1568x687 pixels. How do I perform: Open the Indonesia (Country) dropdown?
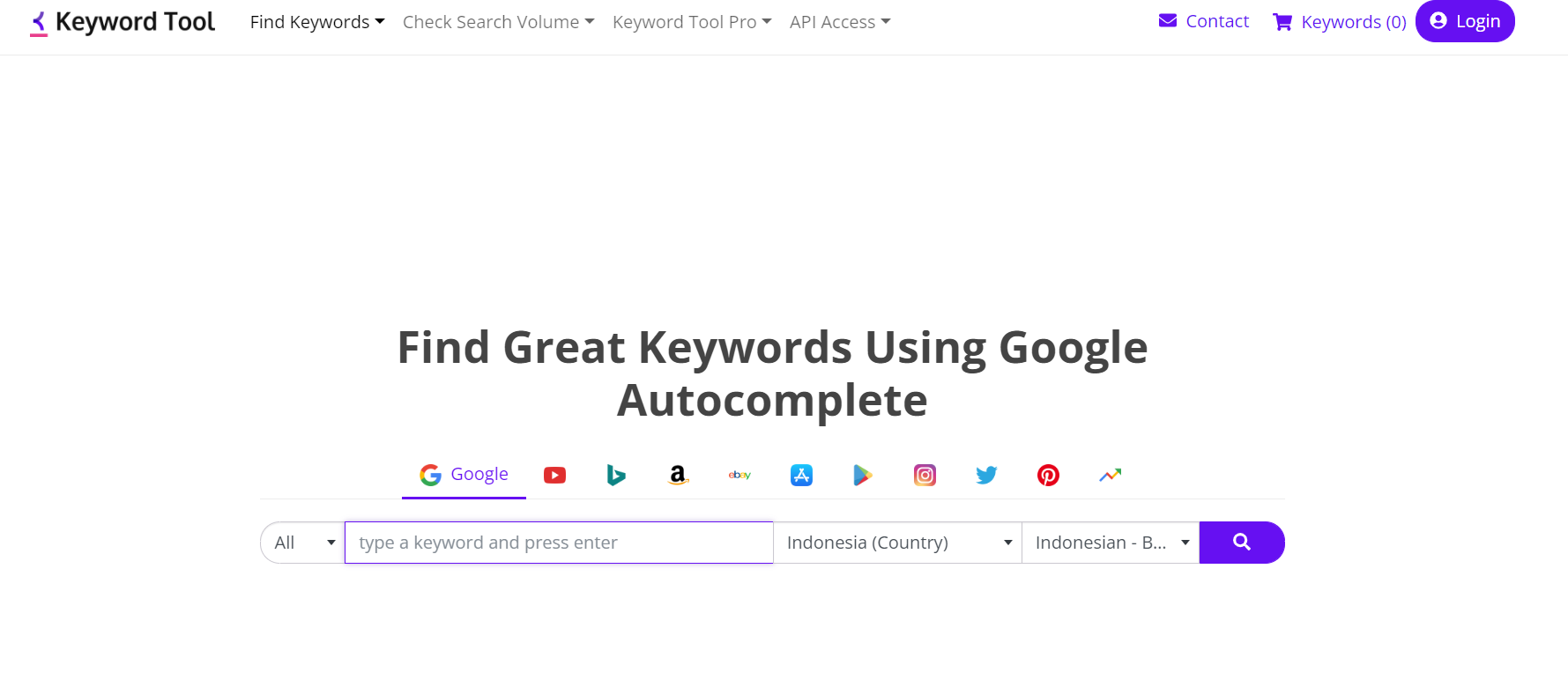pyautogui.click(x=897, y=543)
